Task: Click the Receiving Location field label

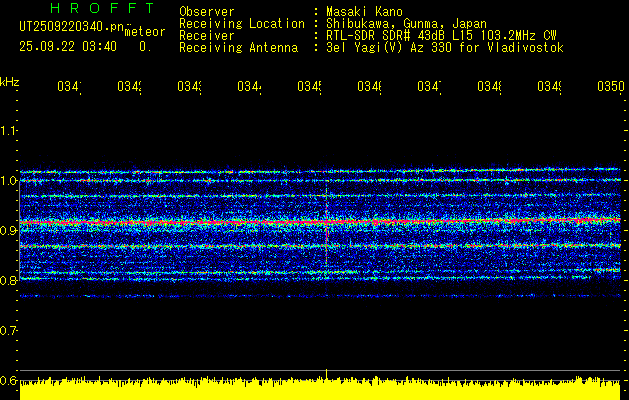Action: click(x=241, y=24)
